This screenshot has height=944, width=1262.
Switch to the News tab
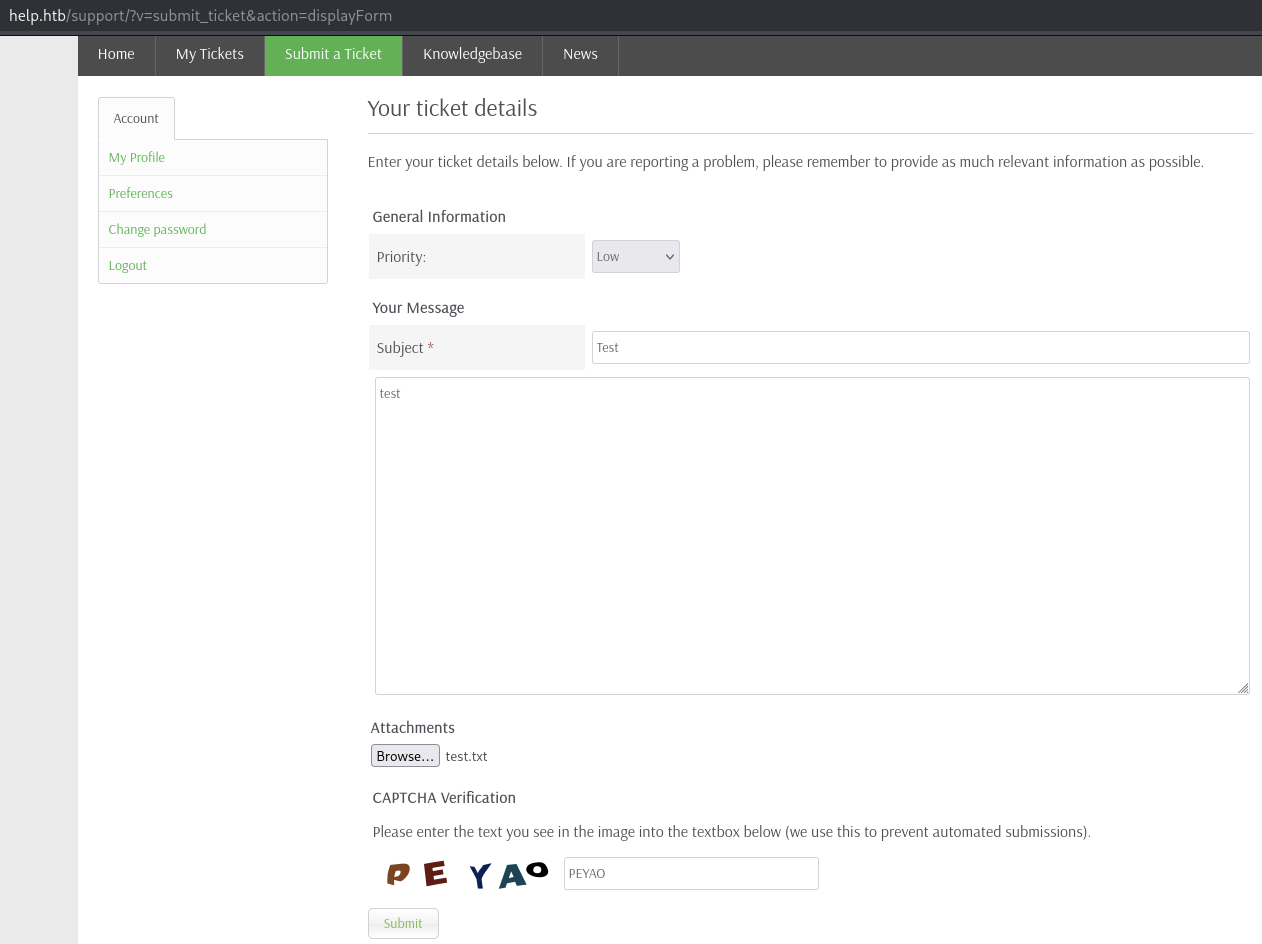(580, 55)
